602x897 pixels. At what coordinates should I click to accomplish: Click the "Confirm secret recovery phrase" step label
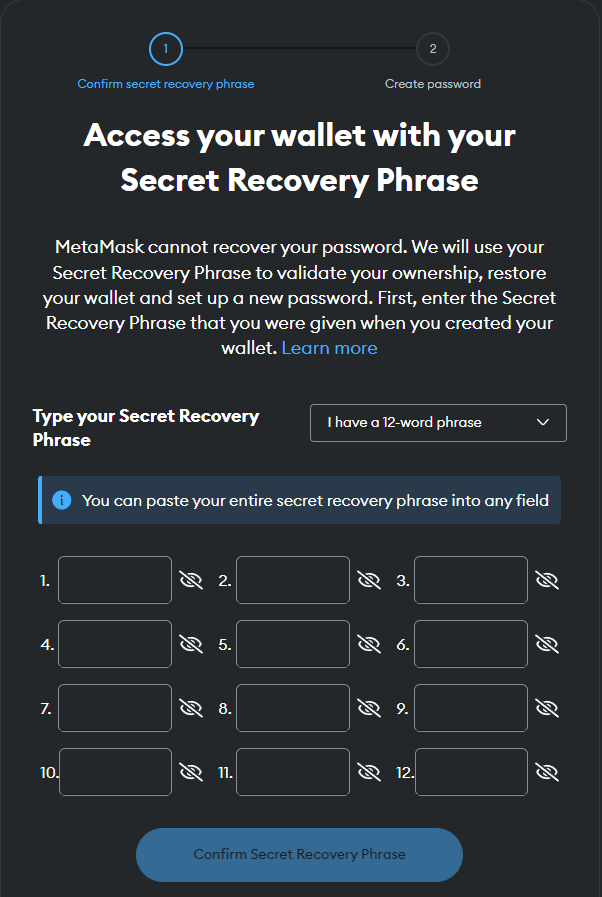click(165, 84)
